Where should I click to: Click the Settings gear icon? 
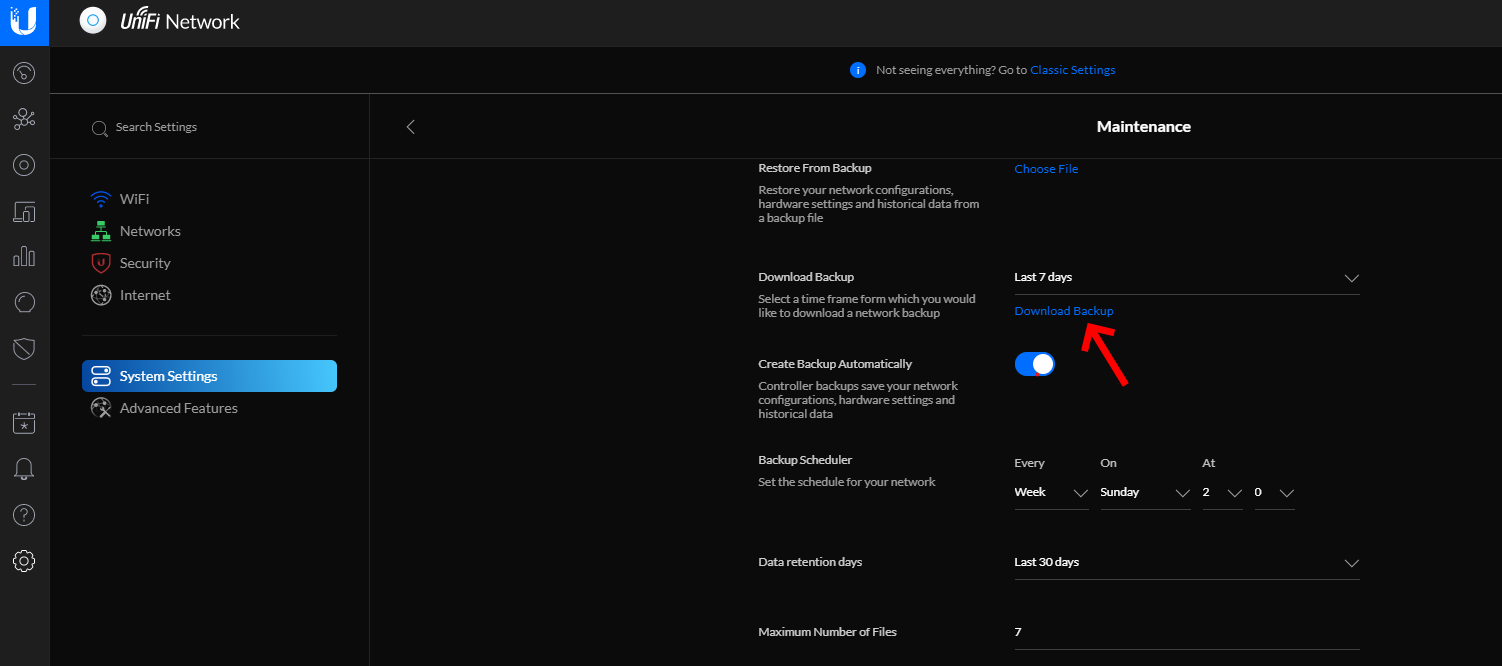[x=24, y=561]
